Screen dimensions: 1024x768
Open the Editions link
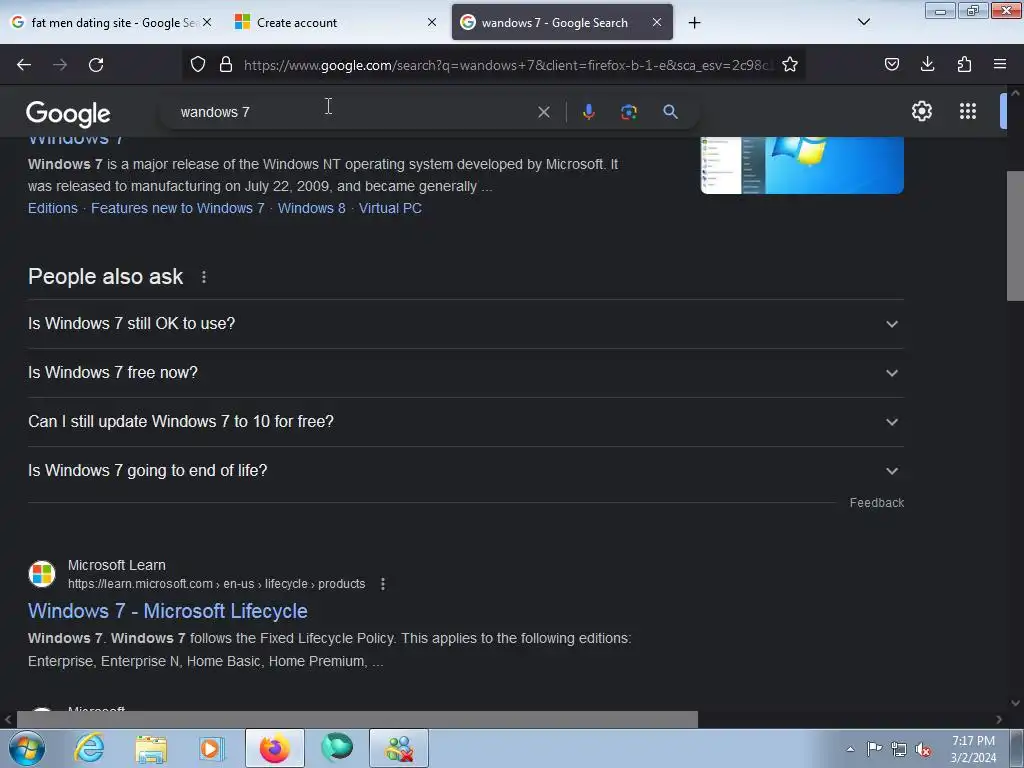53,208
